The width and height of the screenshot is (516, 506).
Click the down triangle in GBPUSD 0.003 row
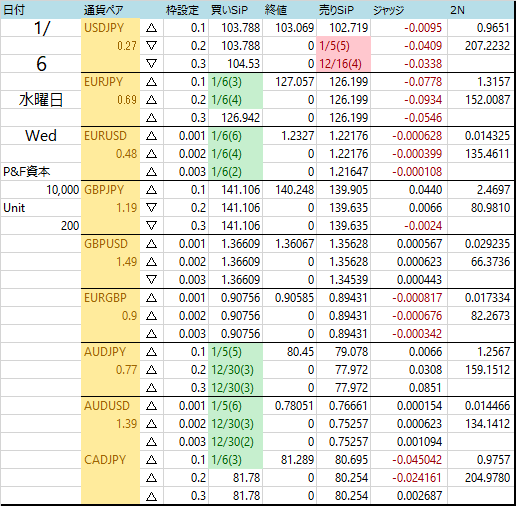pos(151,280)
